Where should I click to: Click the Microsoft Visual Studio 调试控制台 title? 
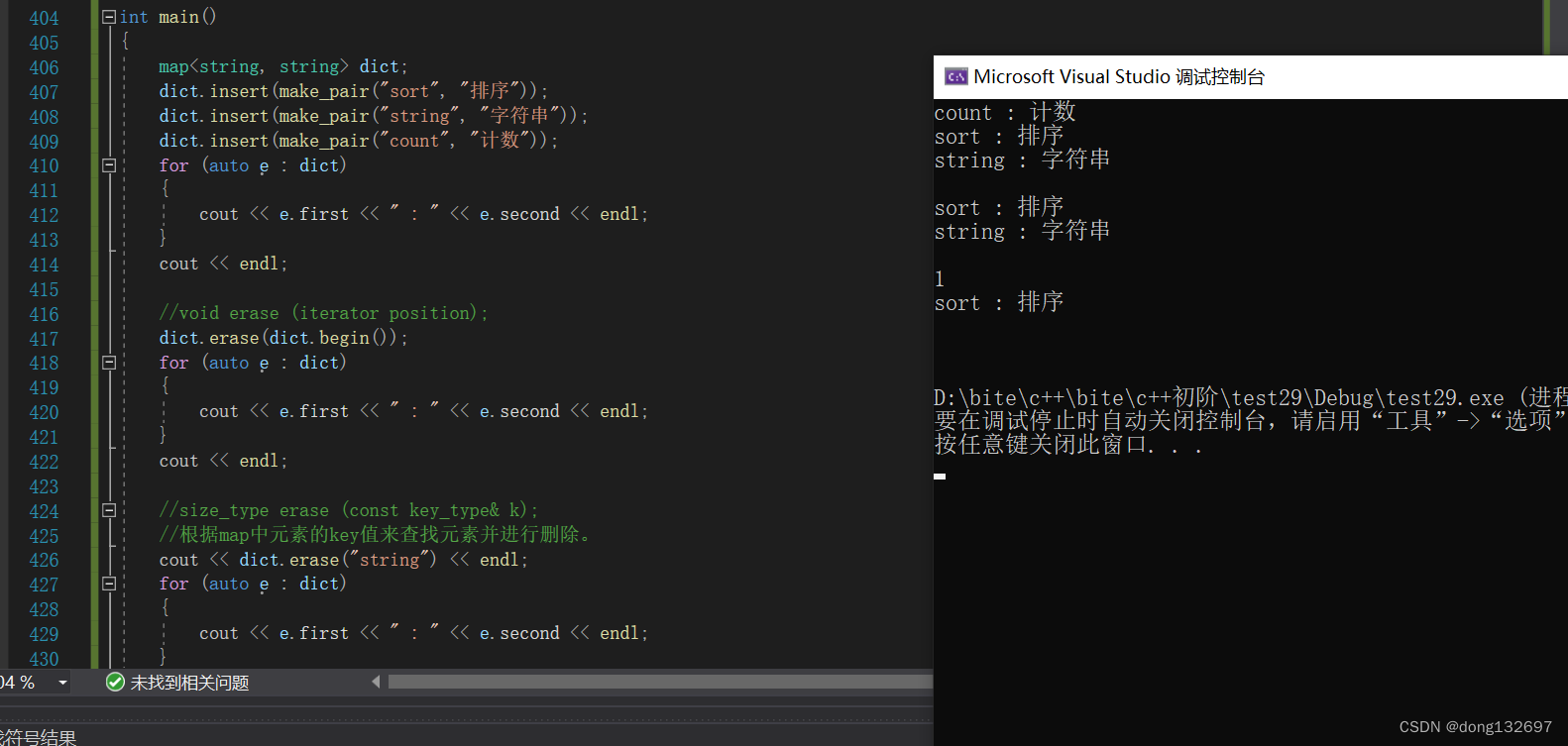coord(1119,76)
